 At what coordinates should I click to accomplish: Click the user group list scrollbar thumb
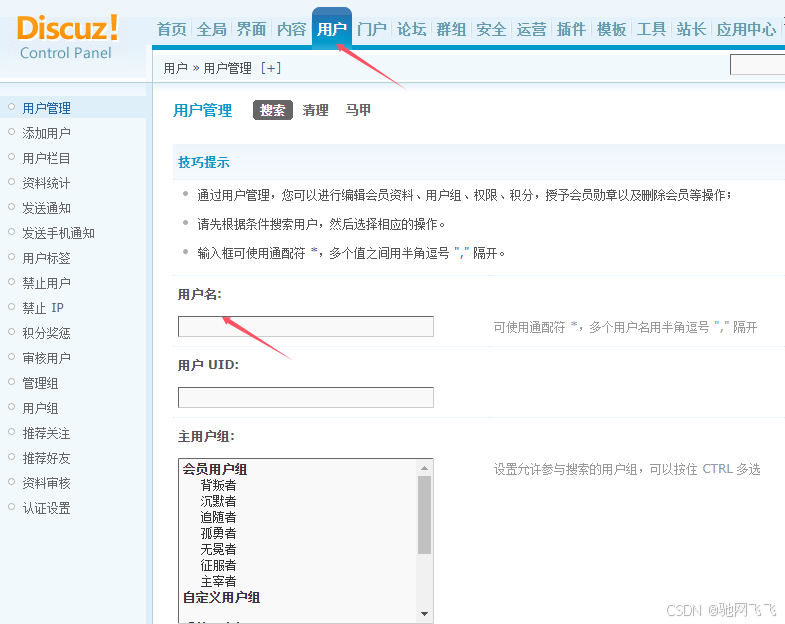coord(425,515)
